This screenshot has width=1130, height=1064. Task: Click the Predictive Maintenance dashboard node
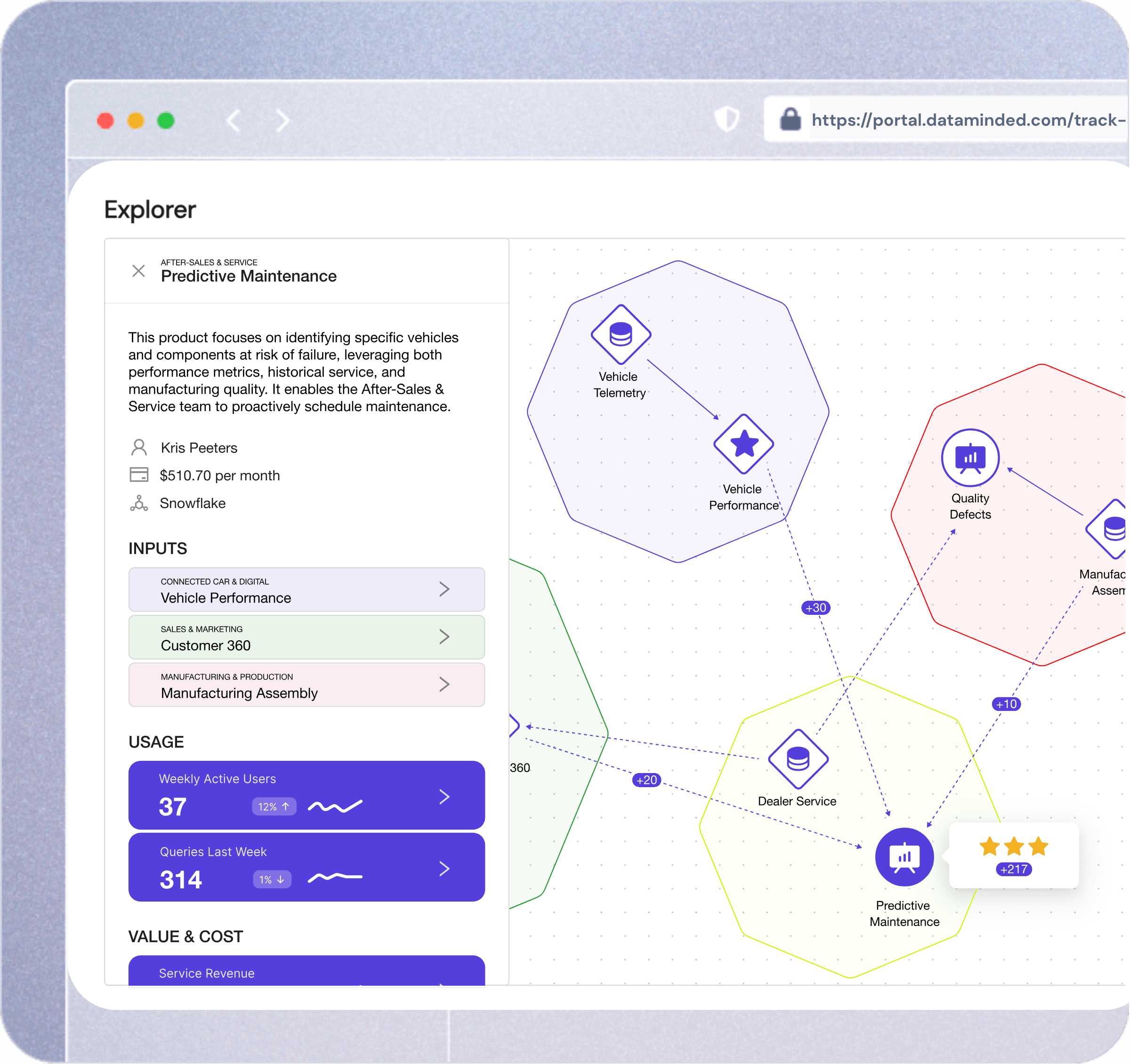pyautogui.click(x=904, y=856)
